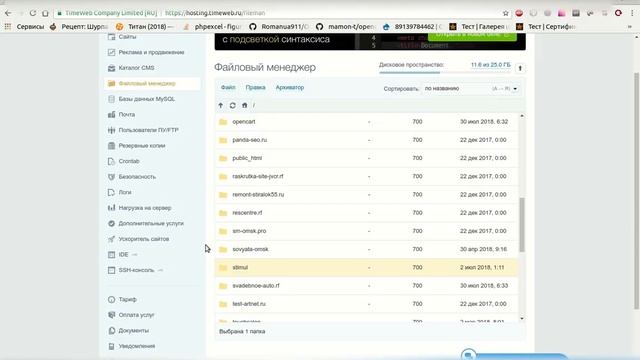Viewport: 640px width, 360px height.
Task: Select the remont-stiralok55.ru folder
Action: (x=366, y=195)
